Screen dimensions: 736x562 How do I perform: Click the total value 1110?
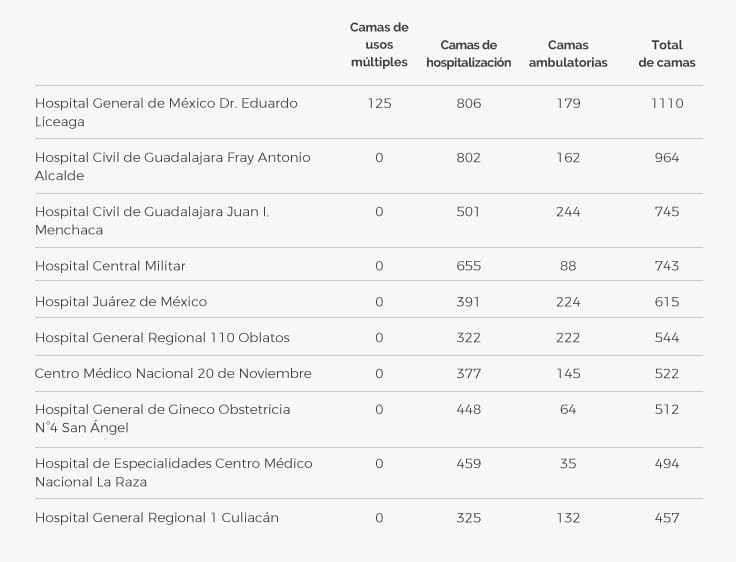(x=667, y=103)
